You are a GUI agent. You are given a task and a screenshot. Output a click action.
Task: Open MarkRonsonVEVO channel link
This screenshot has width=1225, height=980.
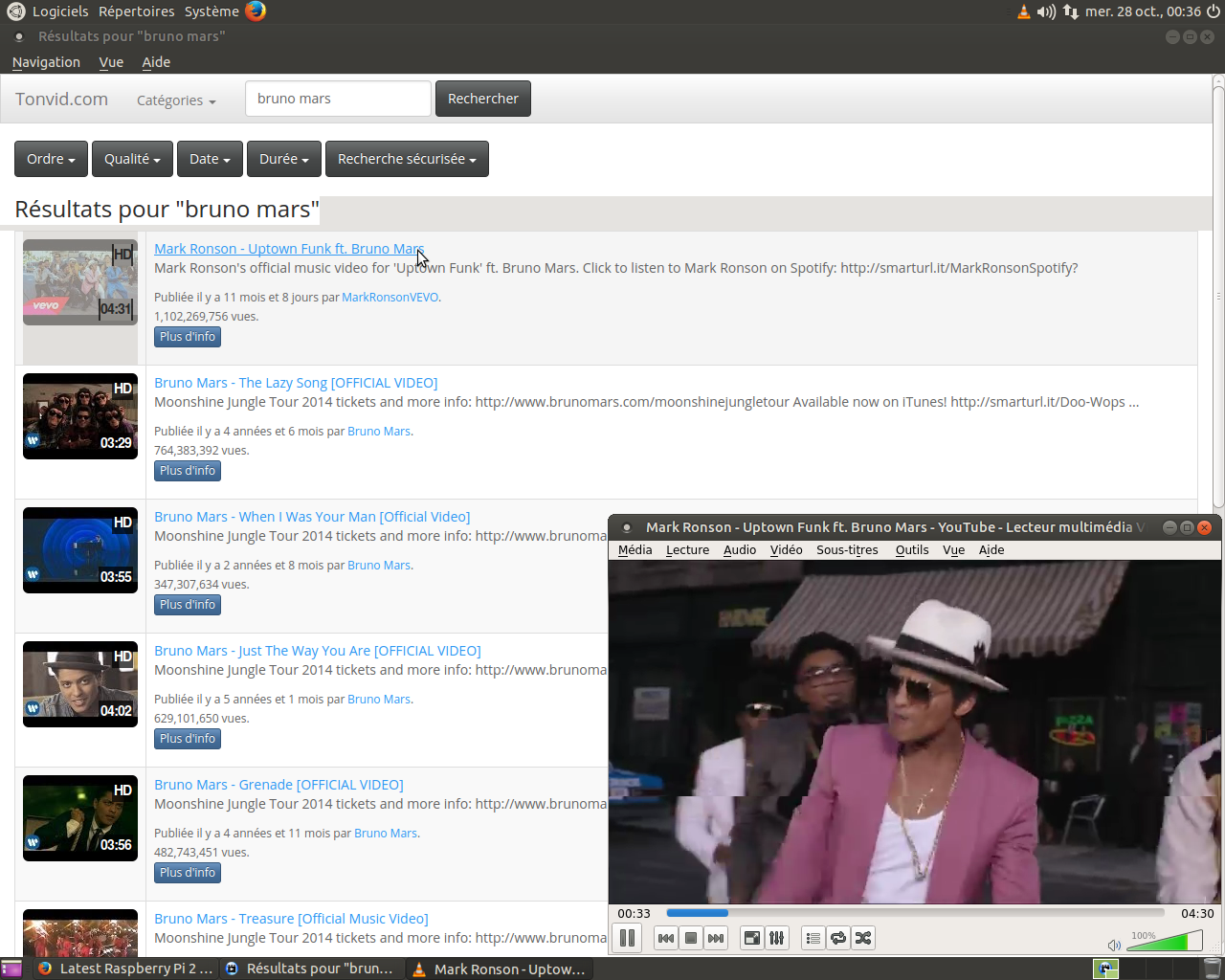[x=390, y=298]
